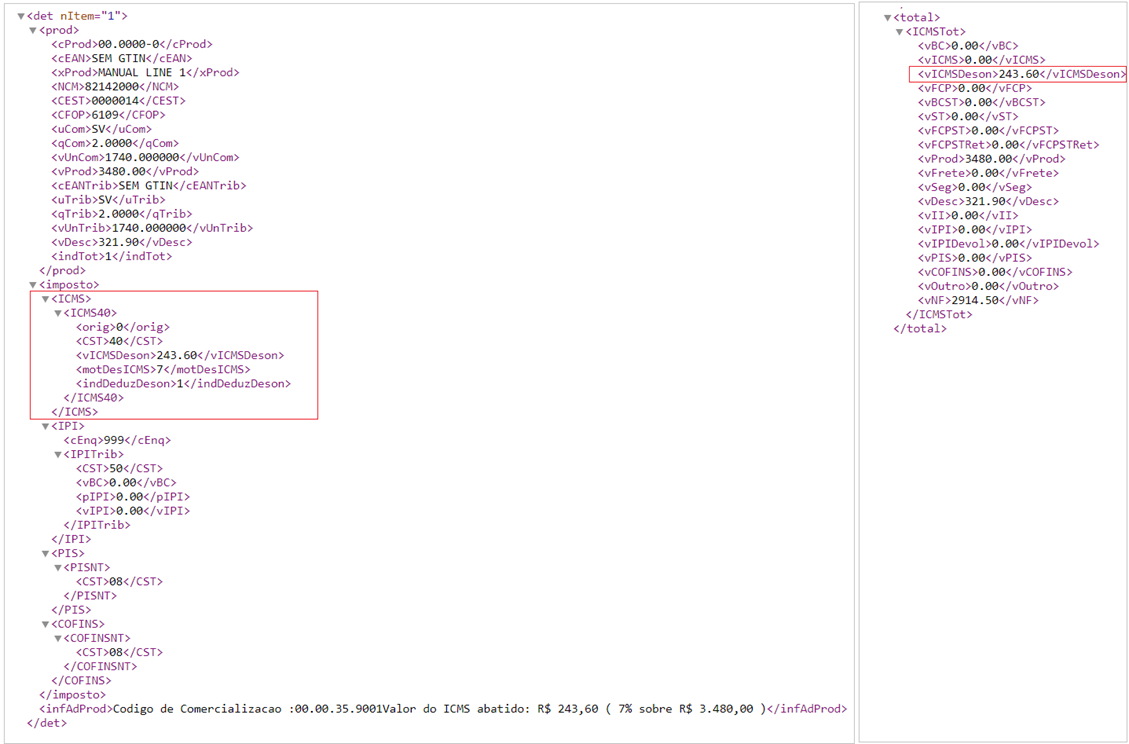Collapse the det nItem="1" node
The image size is (1129, 744).
(x=21, y=17)
